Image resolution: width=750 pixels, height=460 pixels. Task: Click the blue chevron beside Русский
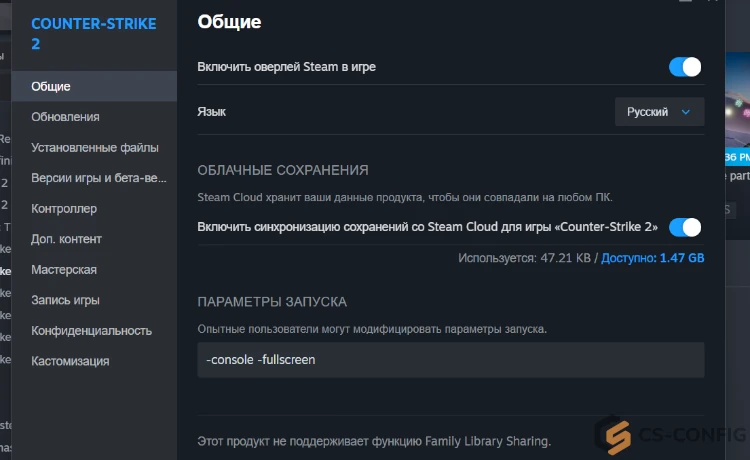[x=686, y=112]
